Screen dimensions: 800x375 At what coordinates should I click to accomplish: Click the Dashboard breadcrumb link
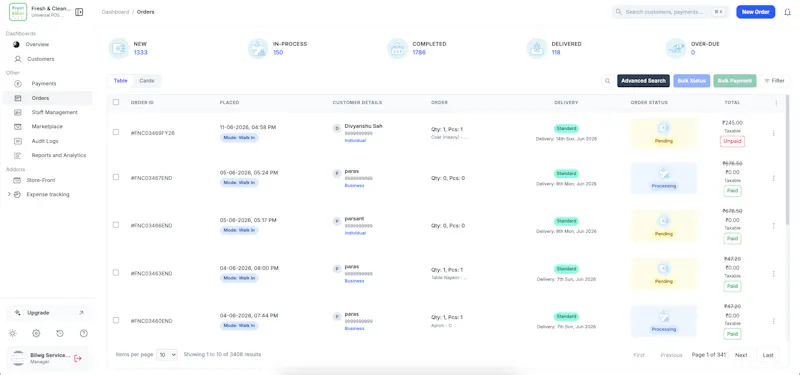115,12
